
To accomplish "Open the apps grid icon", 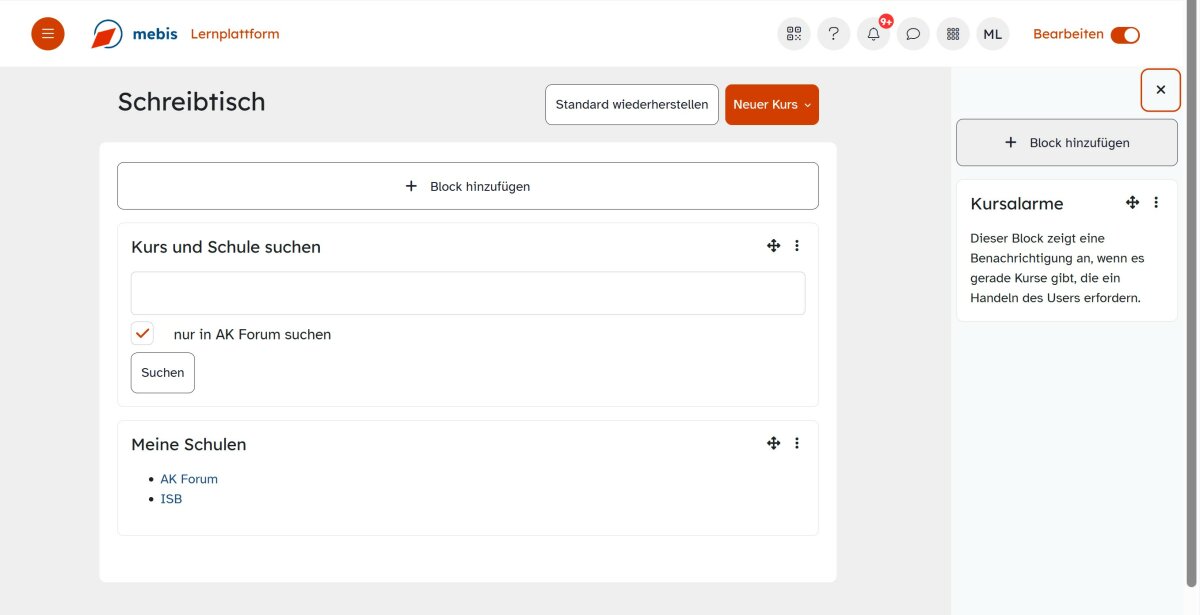I will (953, 34).
